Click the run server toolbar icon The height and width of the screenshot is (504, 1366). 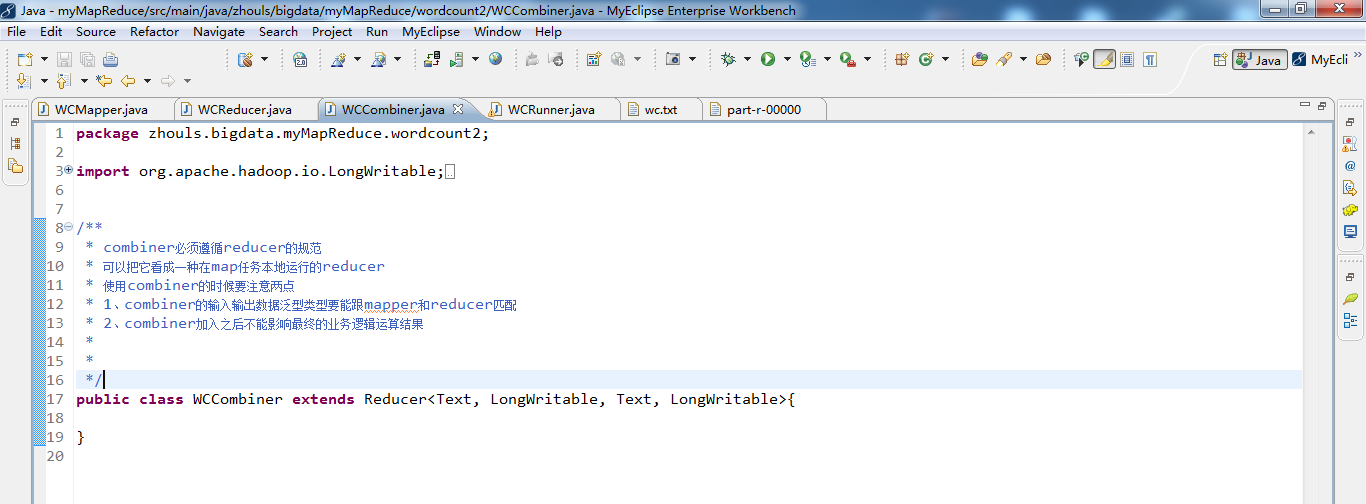tap(457, 60)
